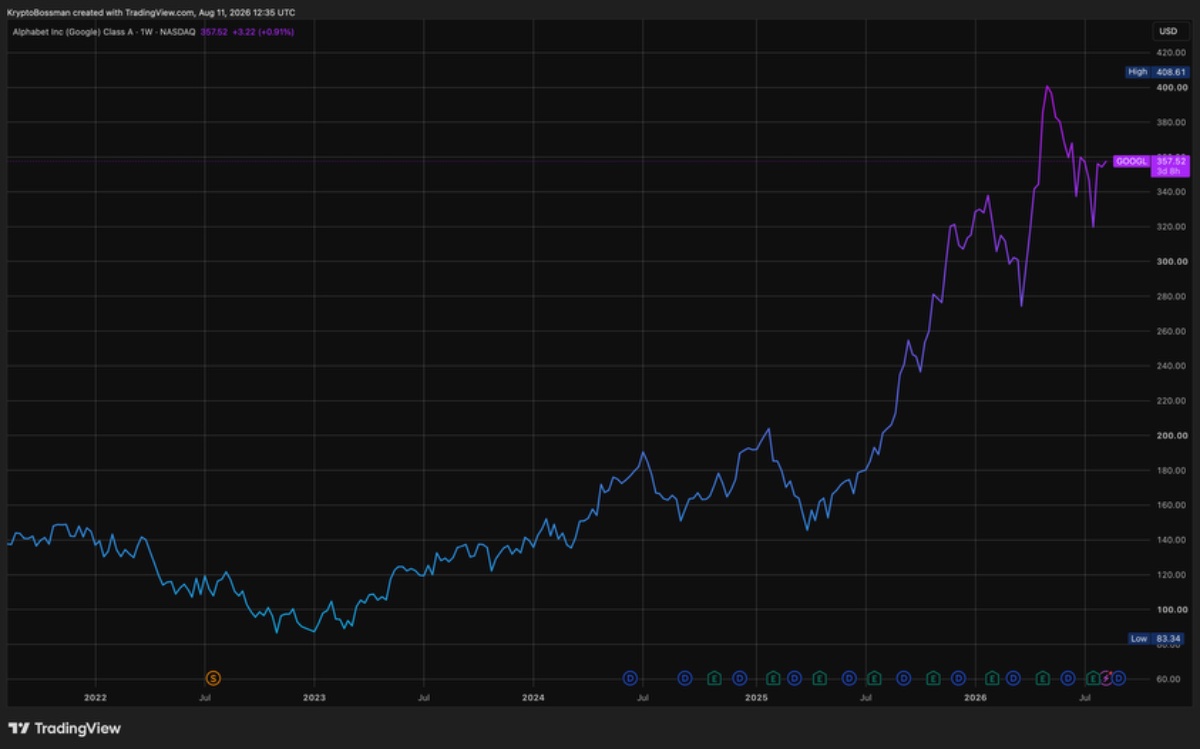Click the 300.00 price axis label
Image resolution: width=1200 pixels, height=749 pixels.
coord(1170,262)
